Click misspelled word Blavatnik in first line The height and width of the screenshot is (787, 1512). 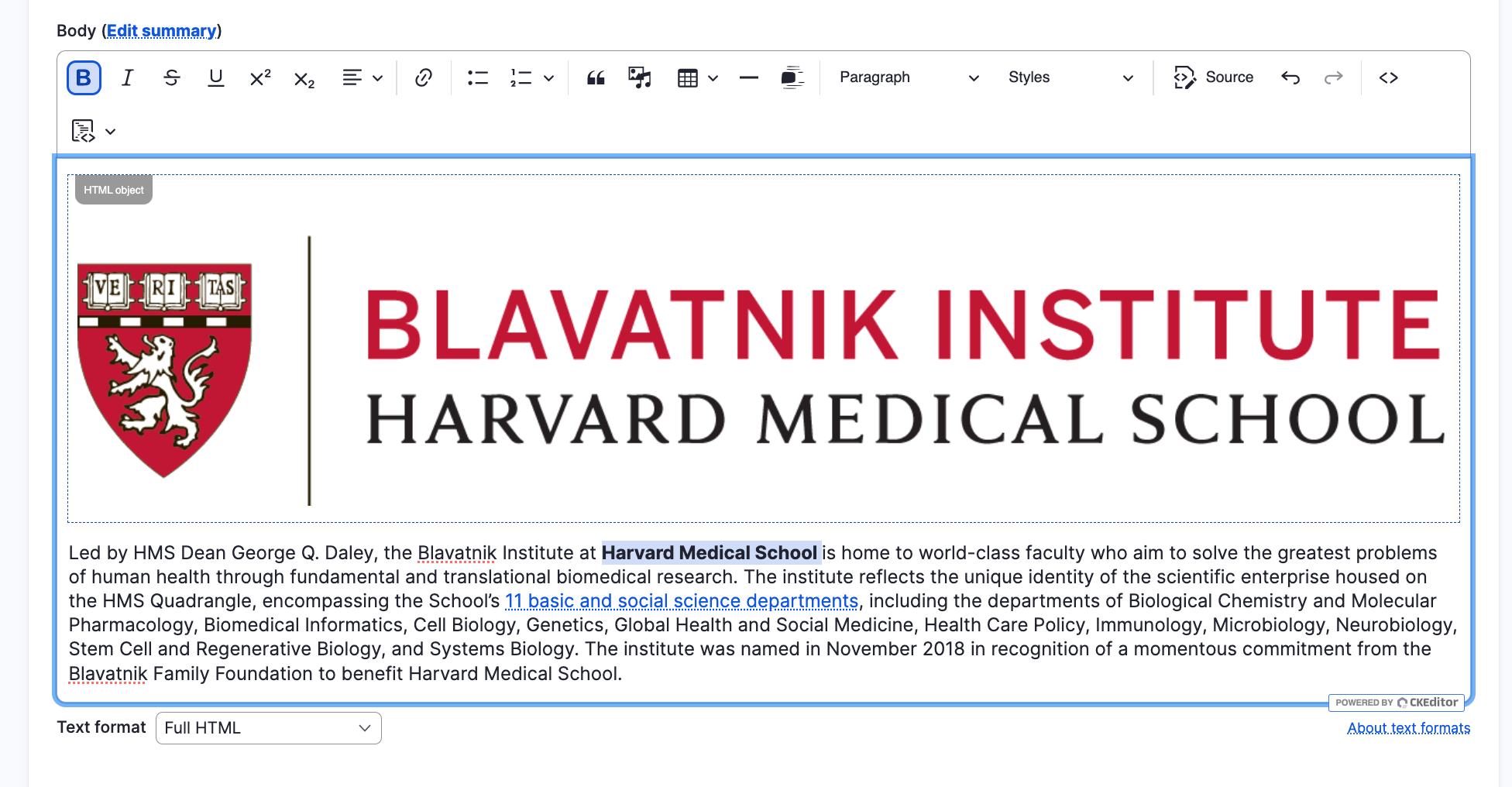coord(457,552)
